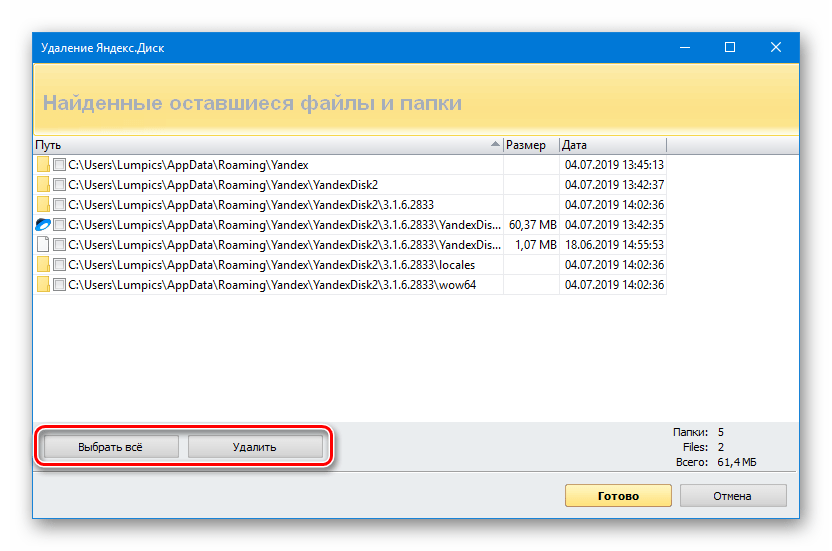Select the path C:\Users\Lumpics\AppData\Roaming\Yandex
The width and height of the screenshot is (832, 551).
[188, 165]
